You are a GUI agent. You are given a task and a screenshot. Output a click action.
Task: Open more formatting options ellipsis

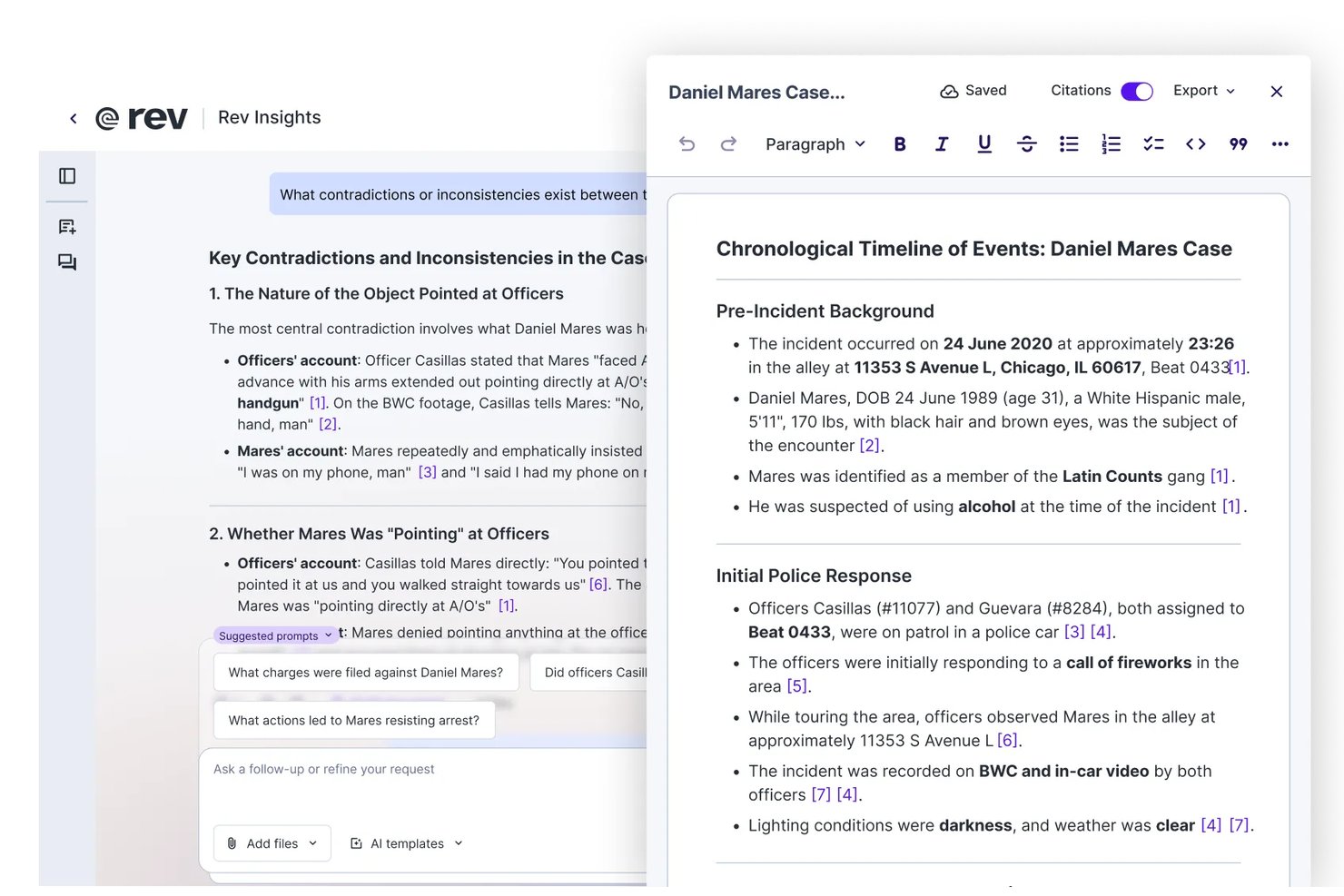[x=1280, y=143]
